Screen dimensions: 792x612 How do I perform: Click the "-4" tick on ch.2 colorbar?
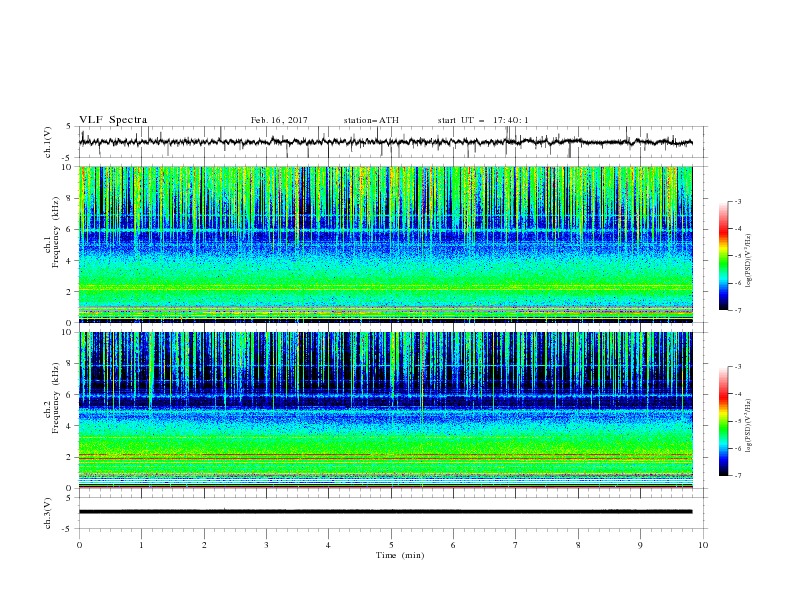coord(737,394)
